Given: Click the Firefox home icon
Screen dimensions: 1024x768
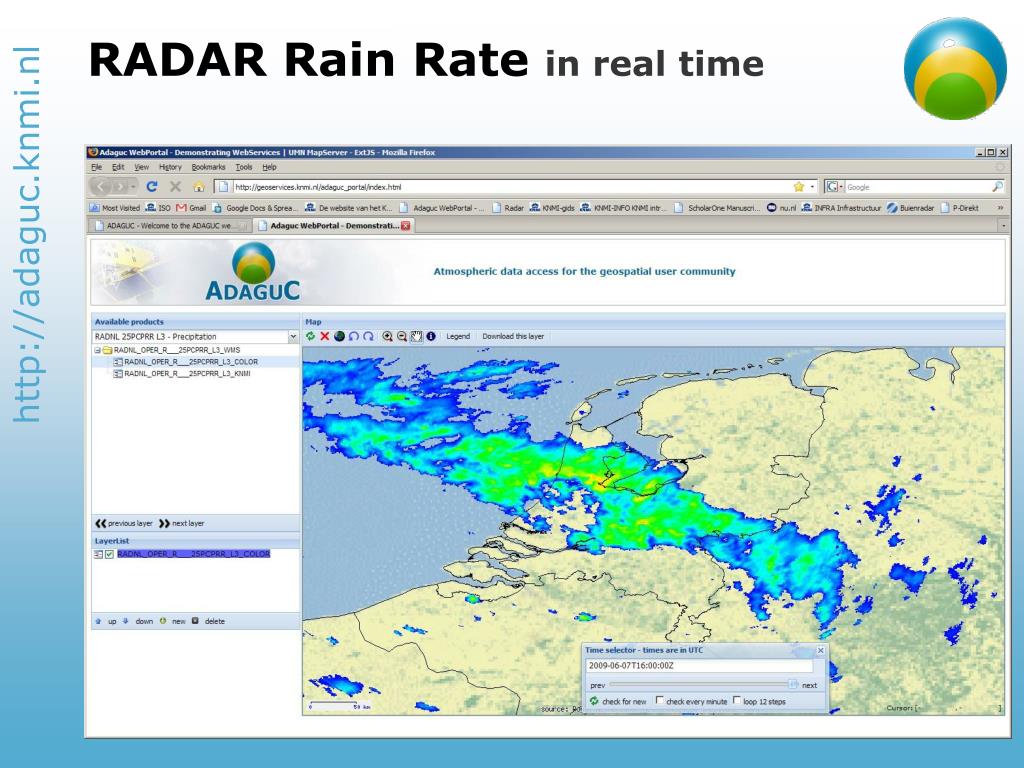Looking at the screenshot, I should (199, 187).
